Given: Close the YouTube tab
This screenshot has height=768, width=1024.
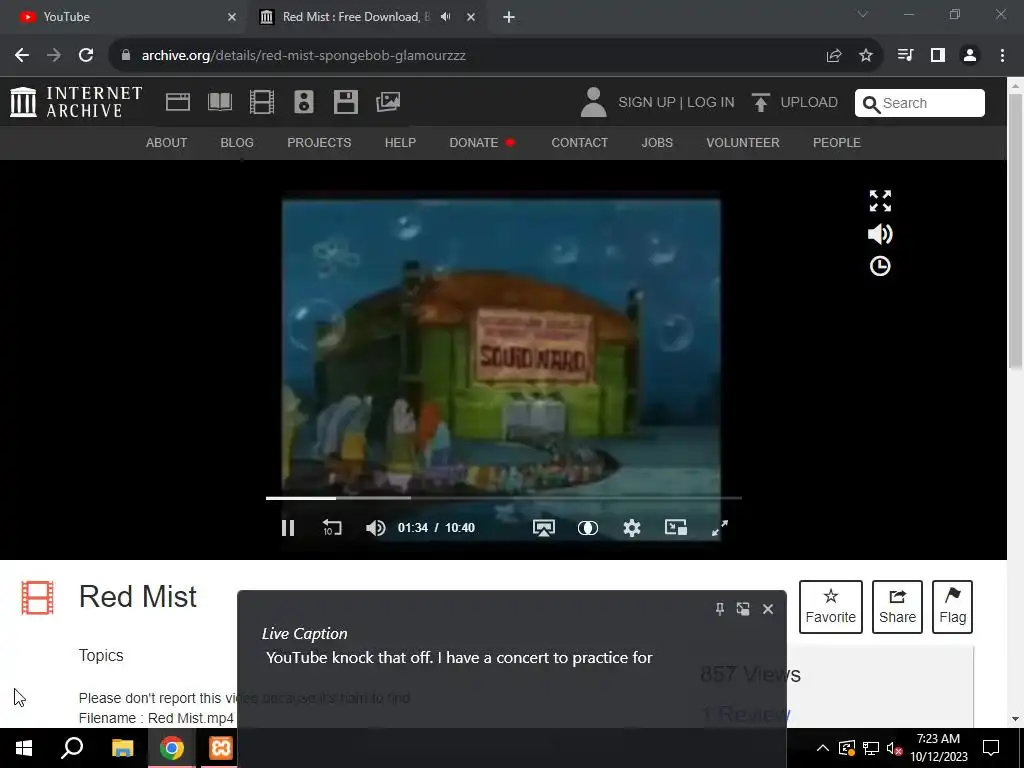Looking at the screenshot, I should (232, 17).
